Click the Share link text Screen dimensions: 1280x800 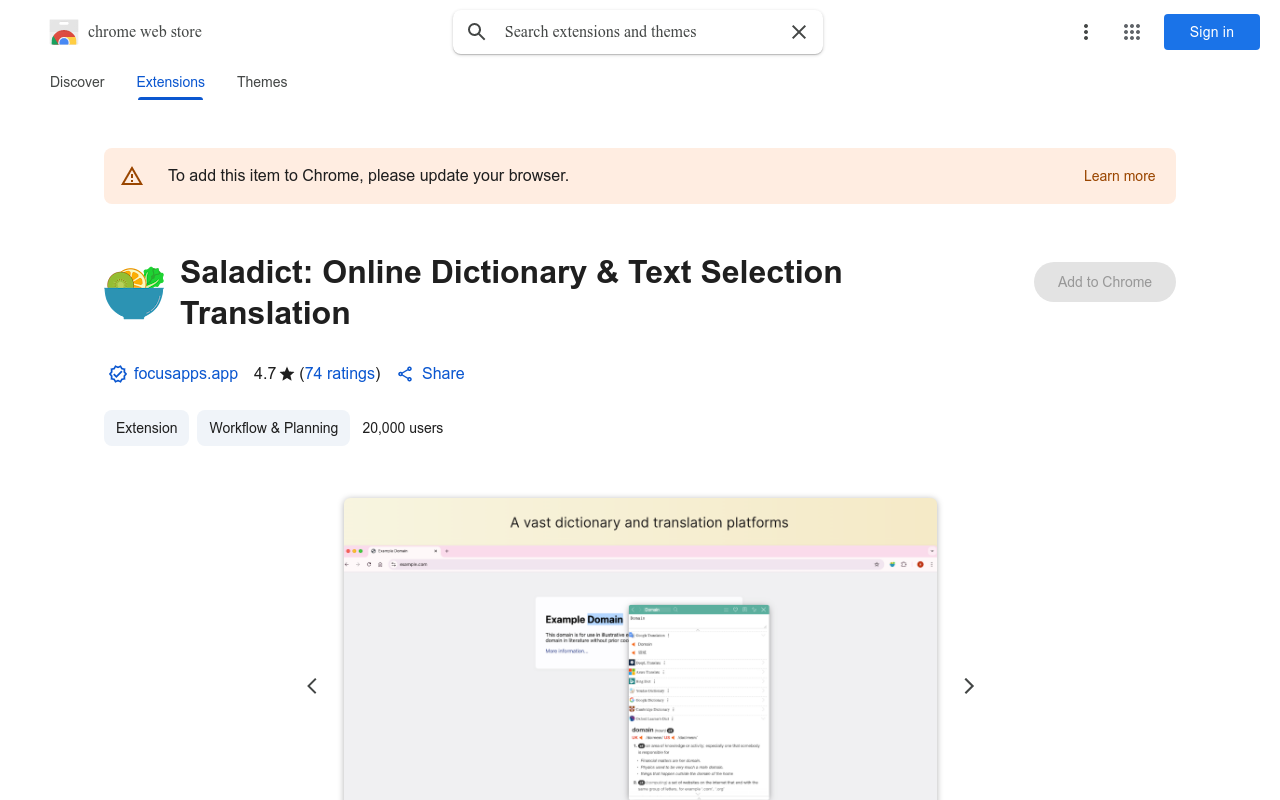click(443, 374)
